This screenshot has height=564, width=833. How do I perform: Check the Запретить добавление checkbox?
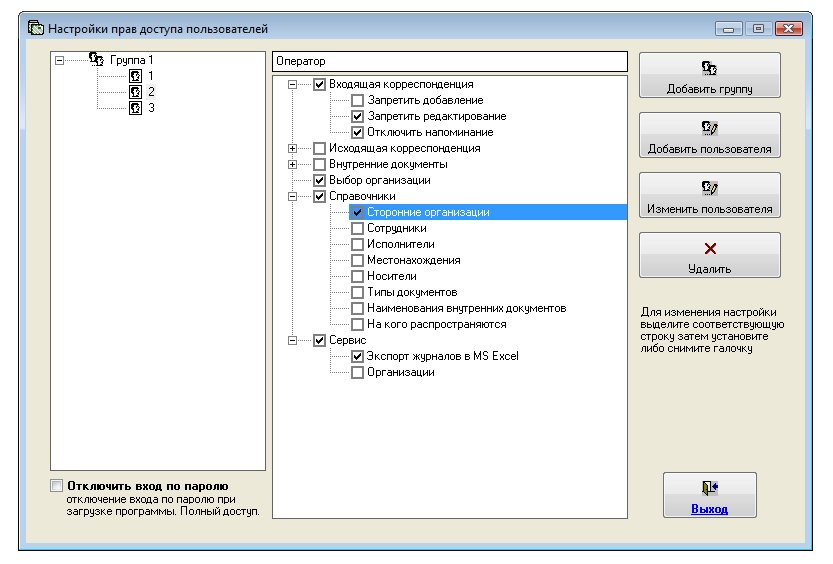[358, 100]
